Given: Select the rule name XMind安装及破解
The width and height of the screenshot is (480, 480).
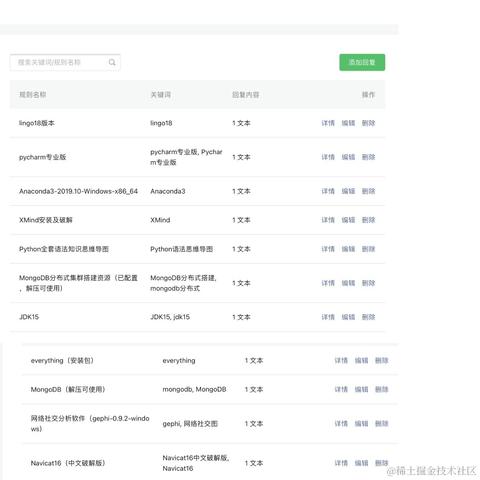Looking at the screenshot, I should coord(46,220).
